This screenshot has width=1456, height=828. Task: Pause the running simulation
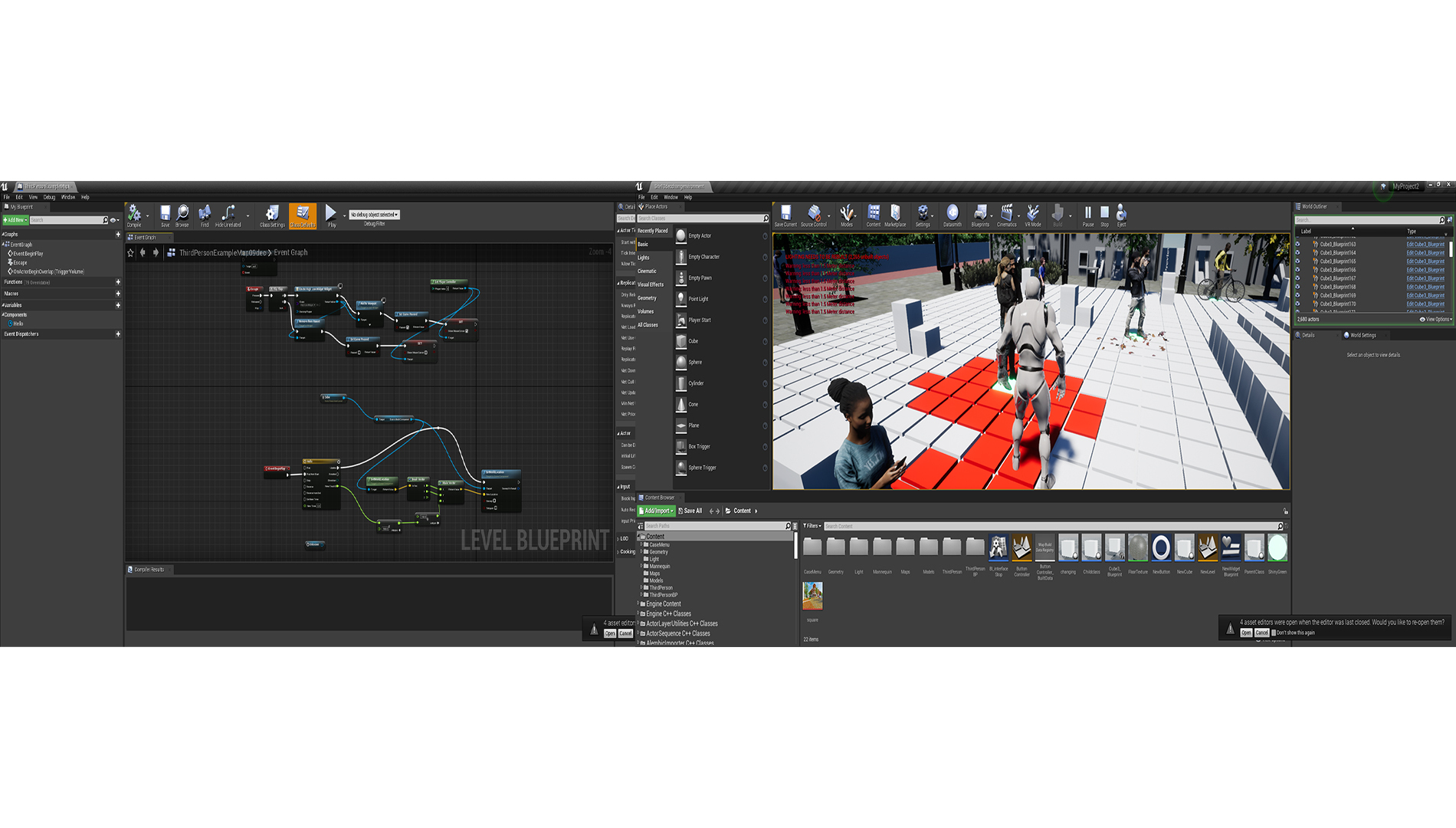point(1088,215)
